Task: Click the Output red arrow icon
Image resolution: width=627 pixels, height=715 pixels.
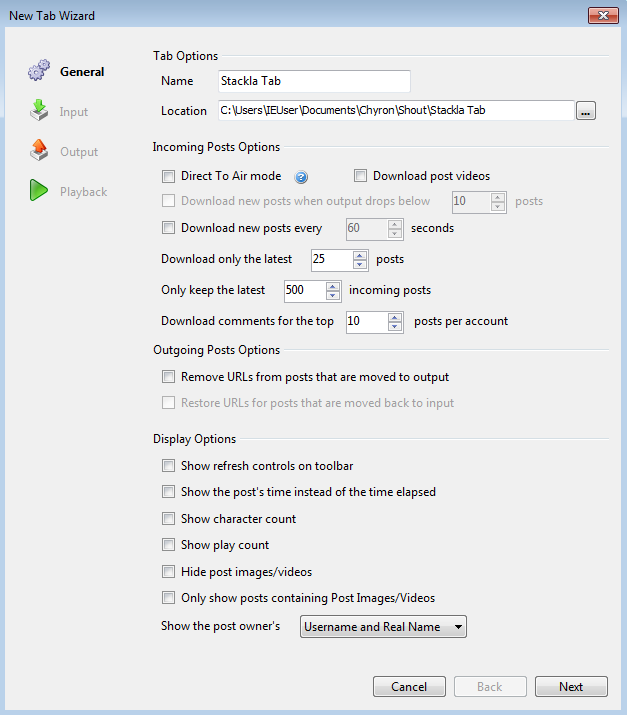Action: [38, 151]
